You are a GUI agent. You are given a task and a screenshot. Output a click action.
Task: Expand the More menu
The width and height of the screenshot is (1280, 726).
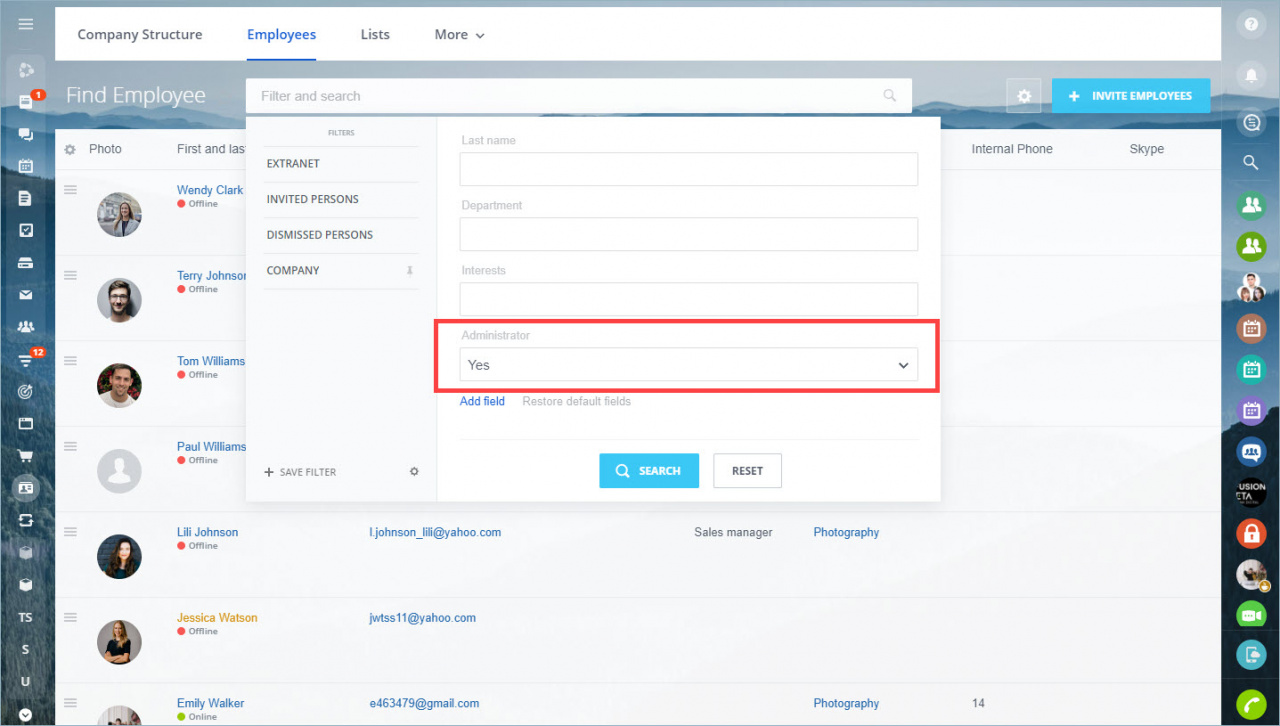coord(459,34)
